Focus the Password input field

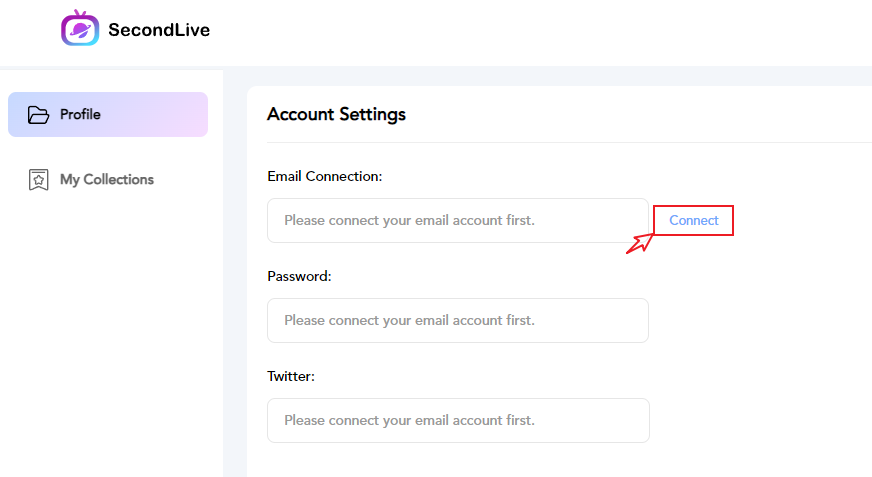[458, 320]
